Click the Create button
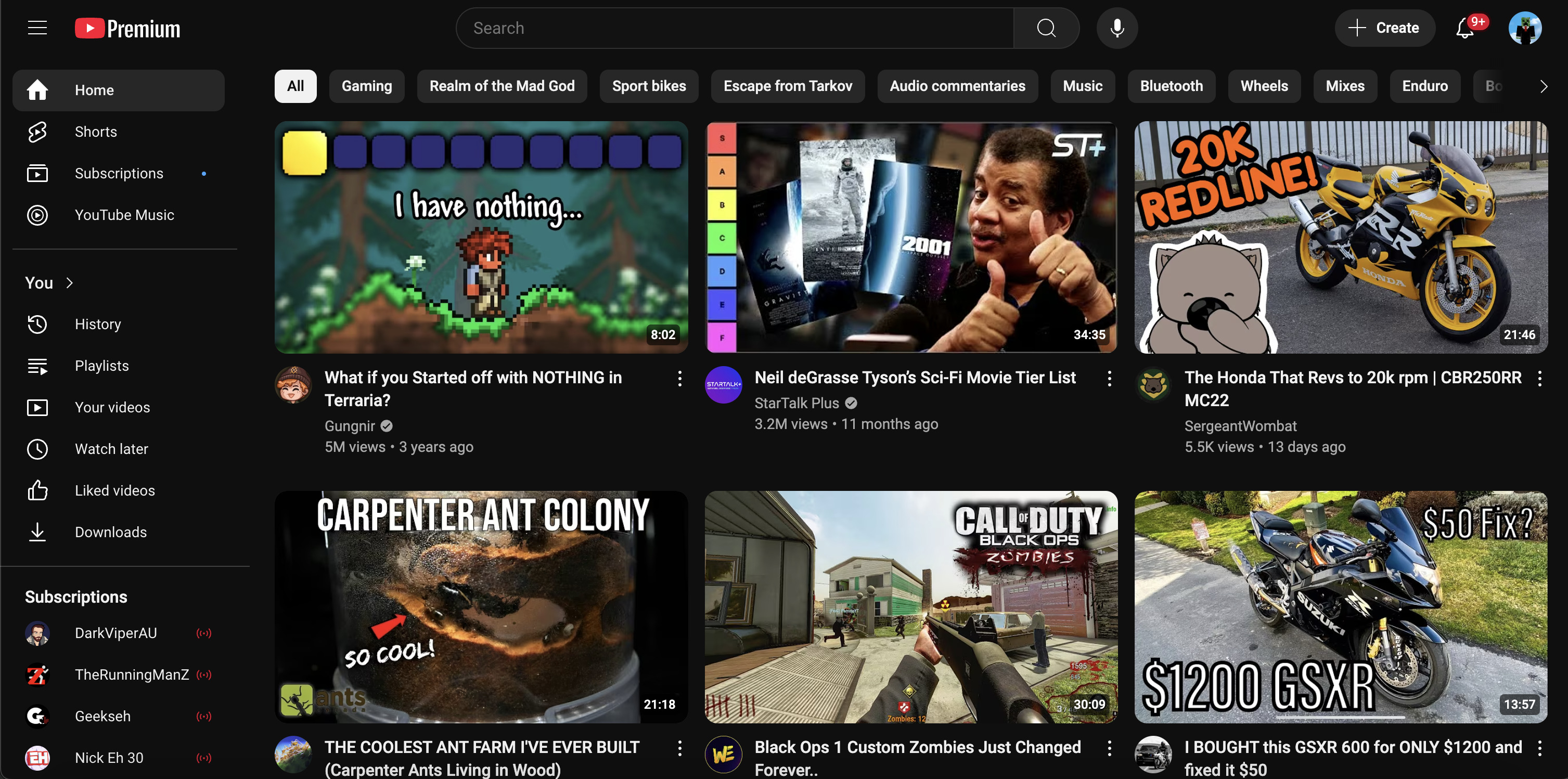Image resolution: width=1568 pixels, height=779 pixels. pos(1384,28)
